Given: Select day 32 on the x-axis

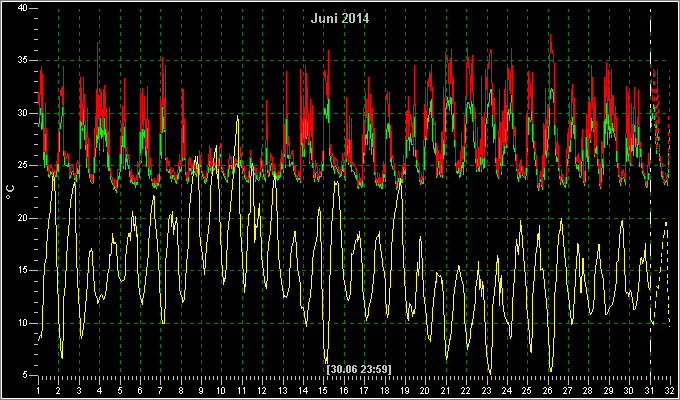Looking at the screenshot, I should click(x=670, y=390).
